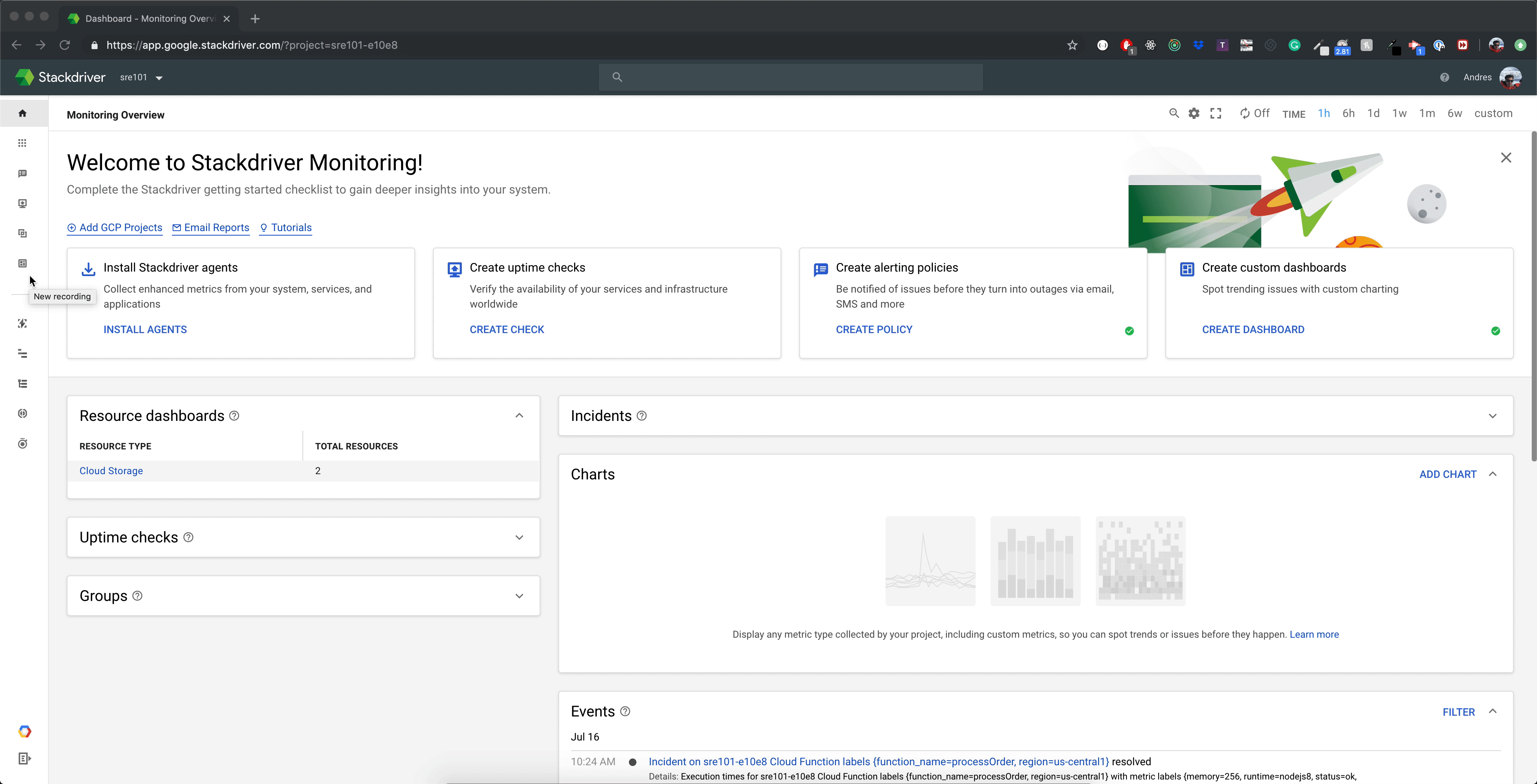1537x784 pixels.
Task: Expand the Incidents panel
Action: 1492,416
